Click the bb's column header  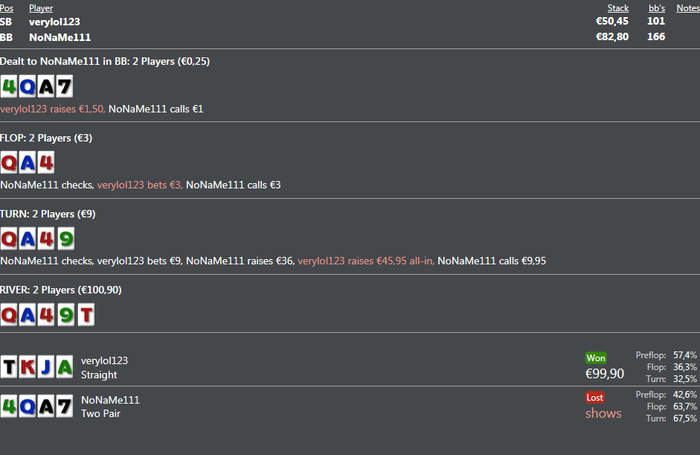[x=656, y=8]
